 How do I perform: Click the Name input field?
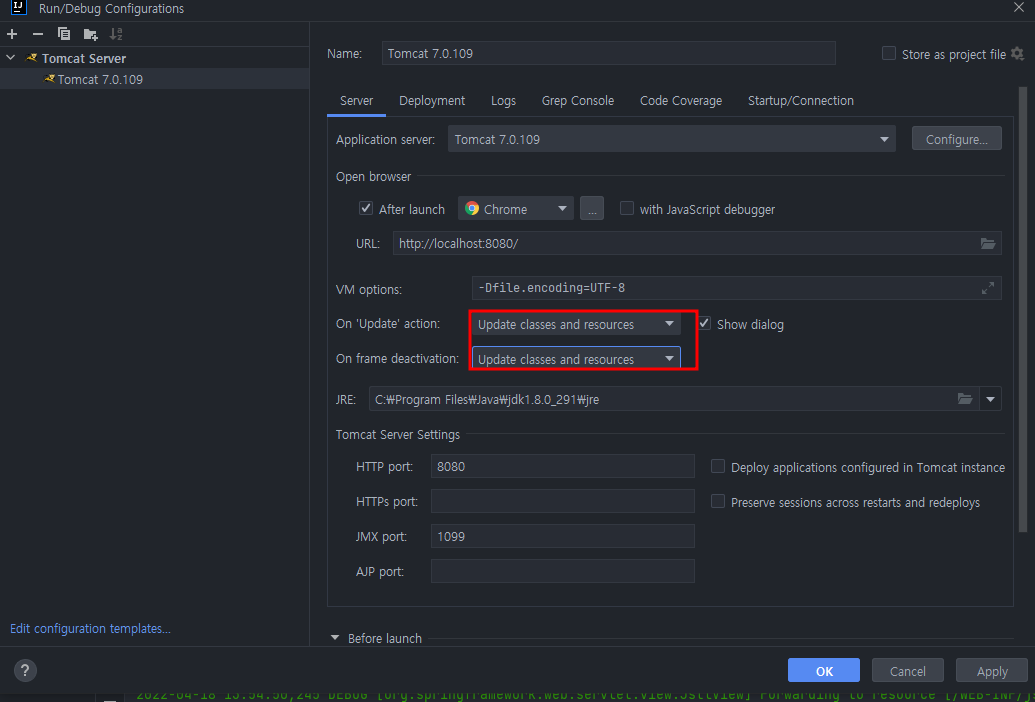609,53
